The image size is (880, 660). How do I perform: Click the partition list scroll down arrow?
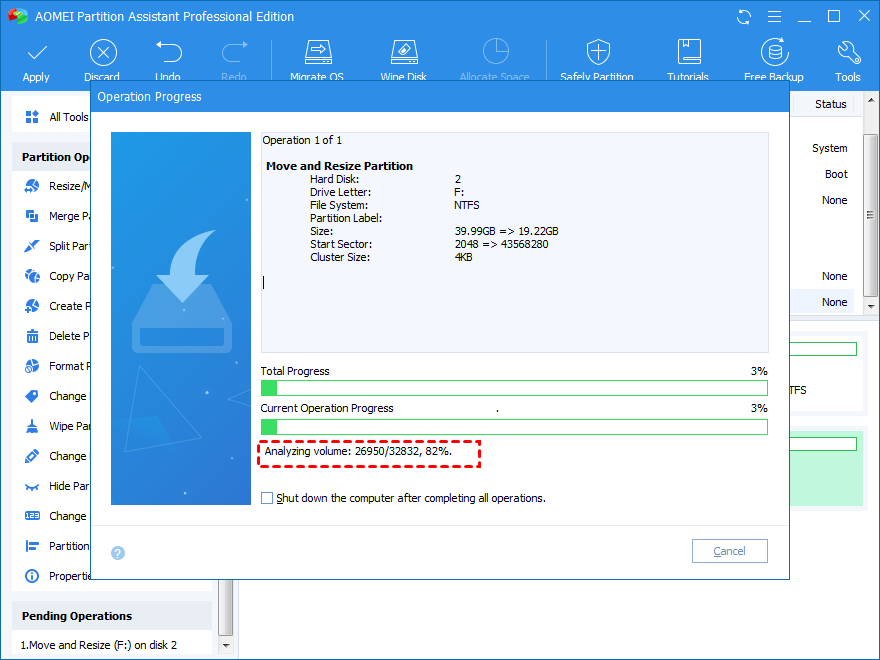pyautogui.click(x=870, y=306)
